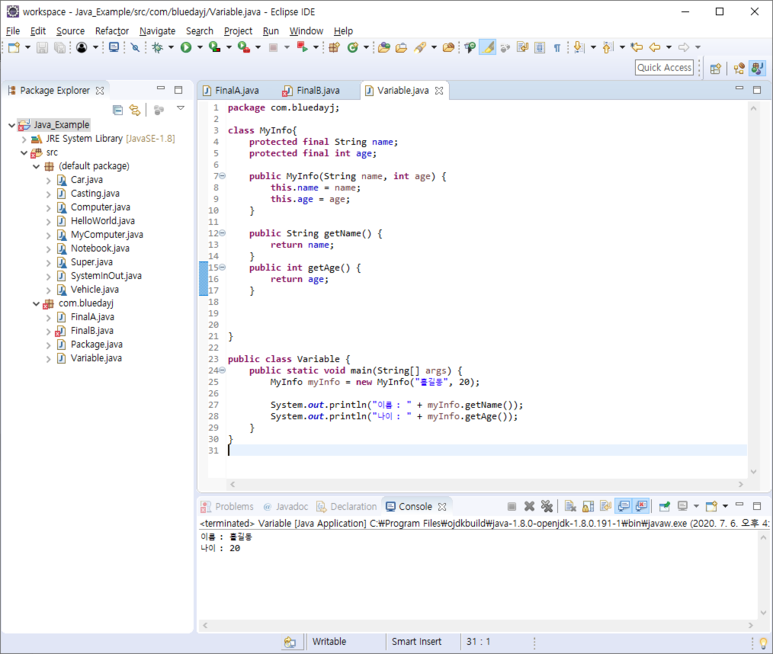Screen dimensions: 773x654
Task: Click the Save toolbar icon
Action: coord(42,47)
